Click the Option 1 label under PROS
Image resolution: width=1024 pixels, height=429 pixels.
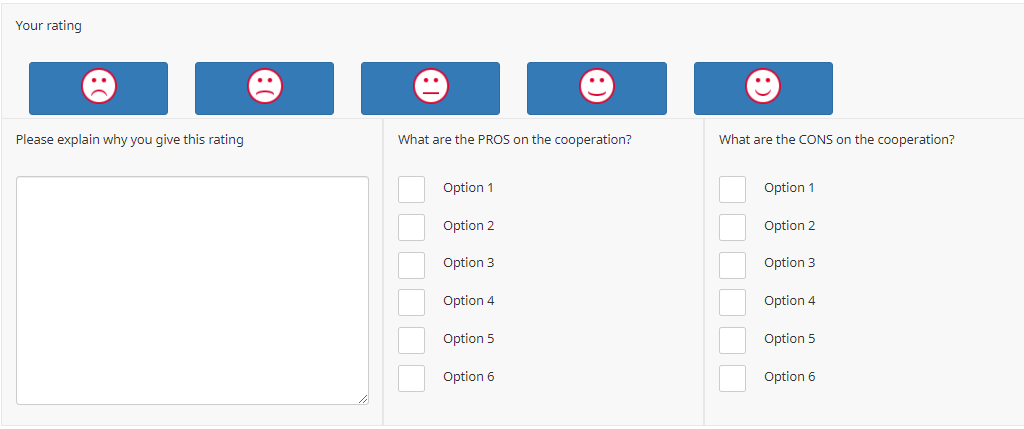click(468, 188)
